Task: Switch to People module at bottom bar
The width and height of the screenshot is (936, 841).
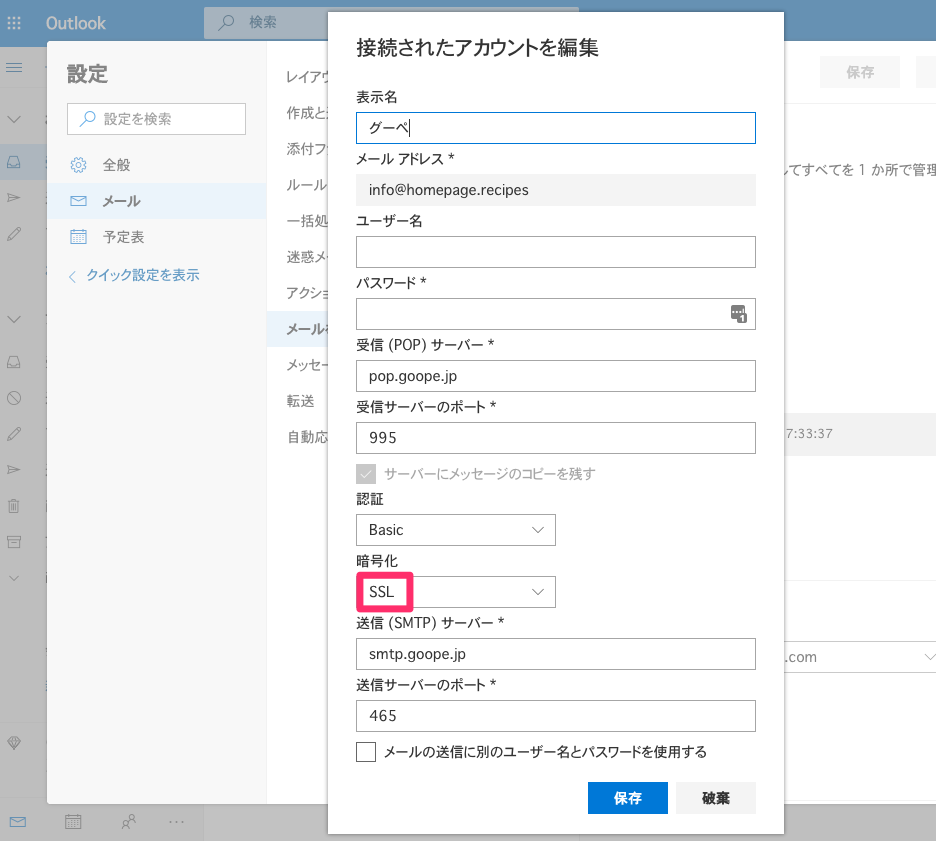Action: [x=128, y=822]
